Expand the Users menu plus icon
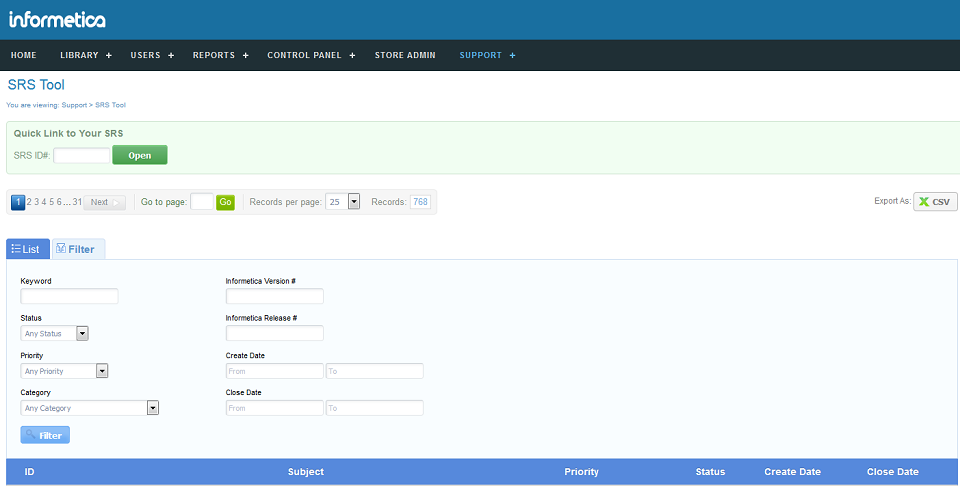This screenshot has height=486, width=960. click(171, 55)
